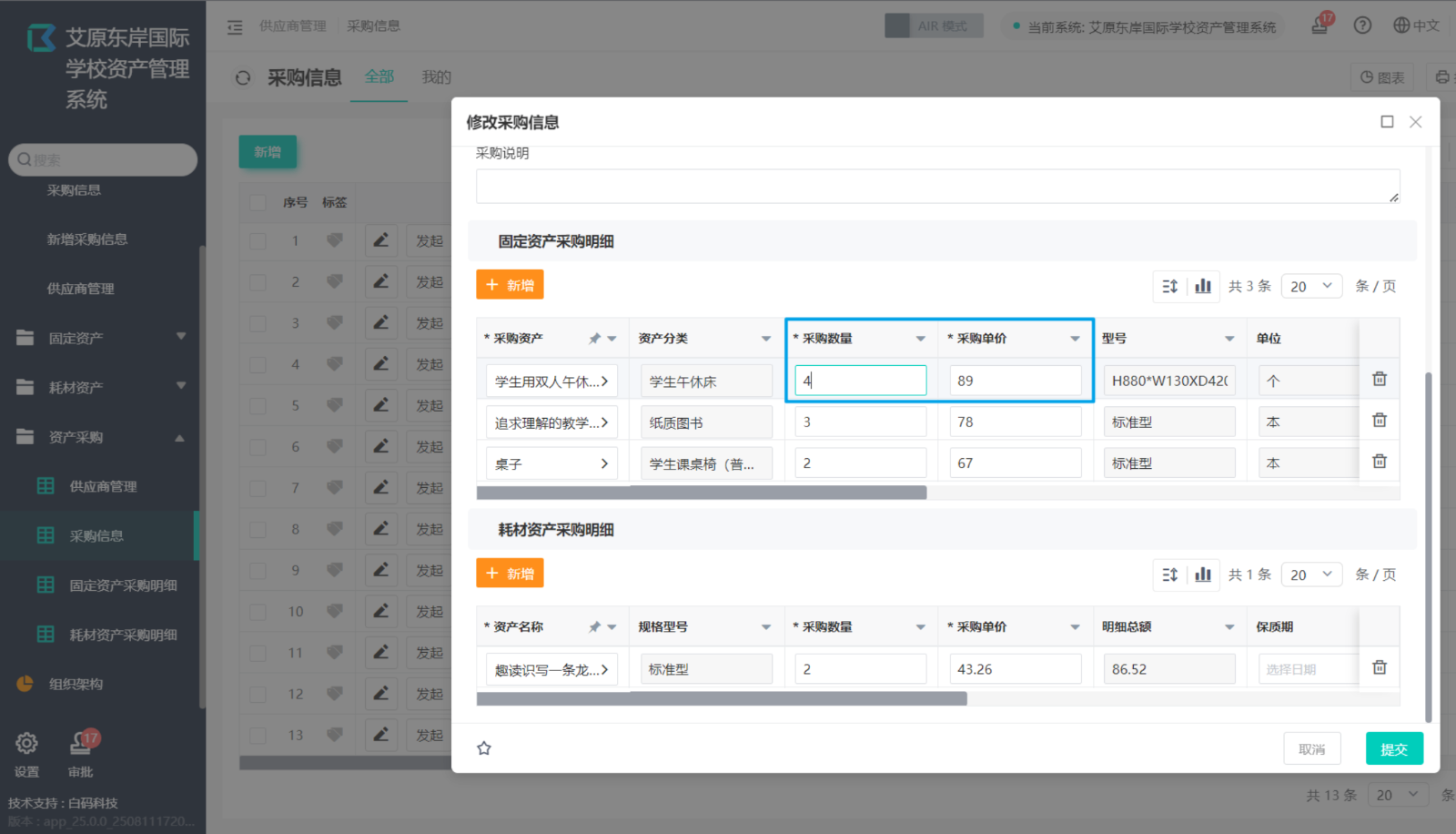Click the 提交 submit button
The image size is (1456, 834).
coord(1393,748)
